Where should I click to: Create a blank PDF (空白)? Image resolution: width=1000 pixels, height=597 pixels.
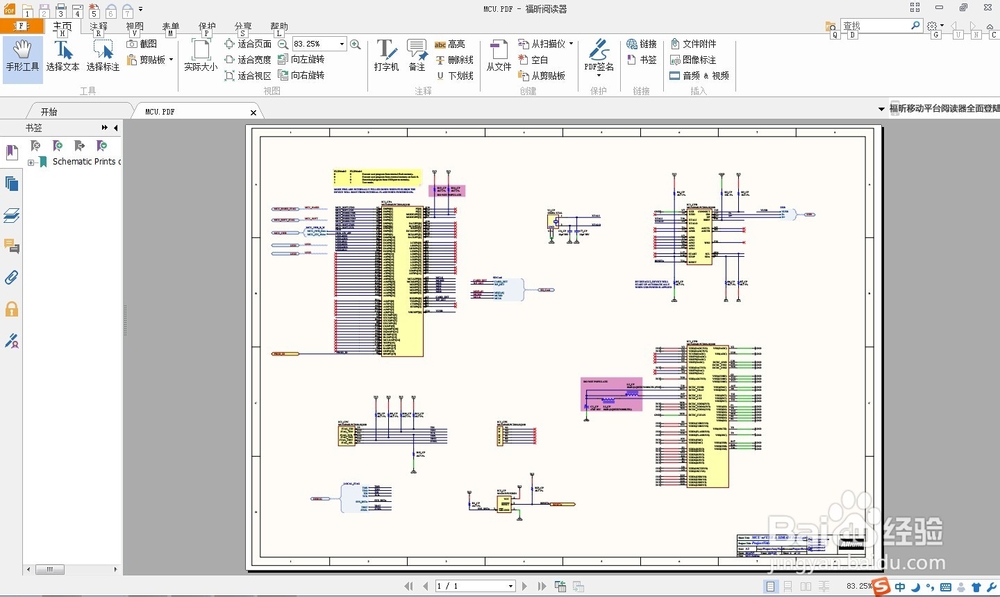(x=533, y=60)
